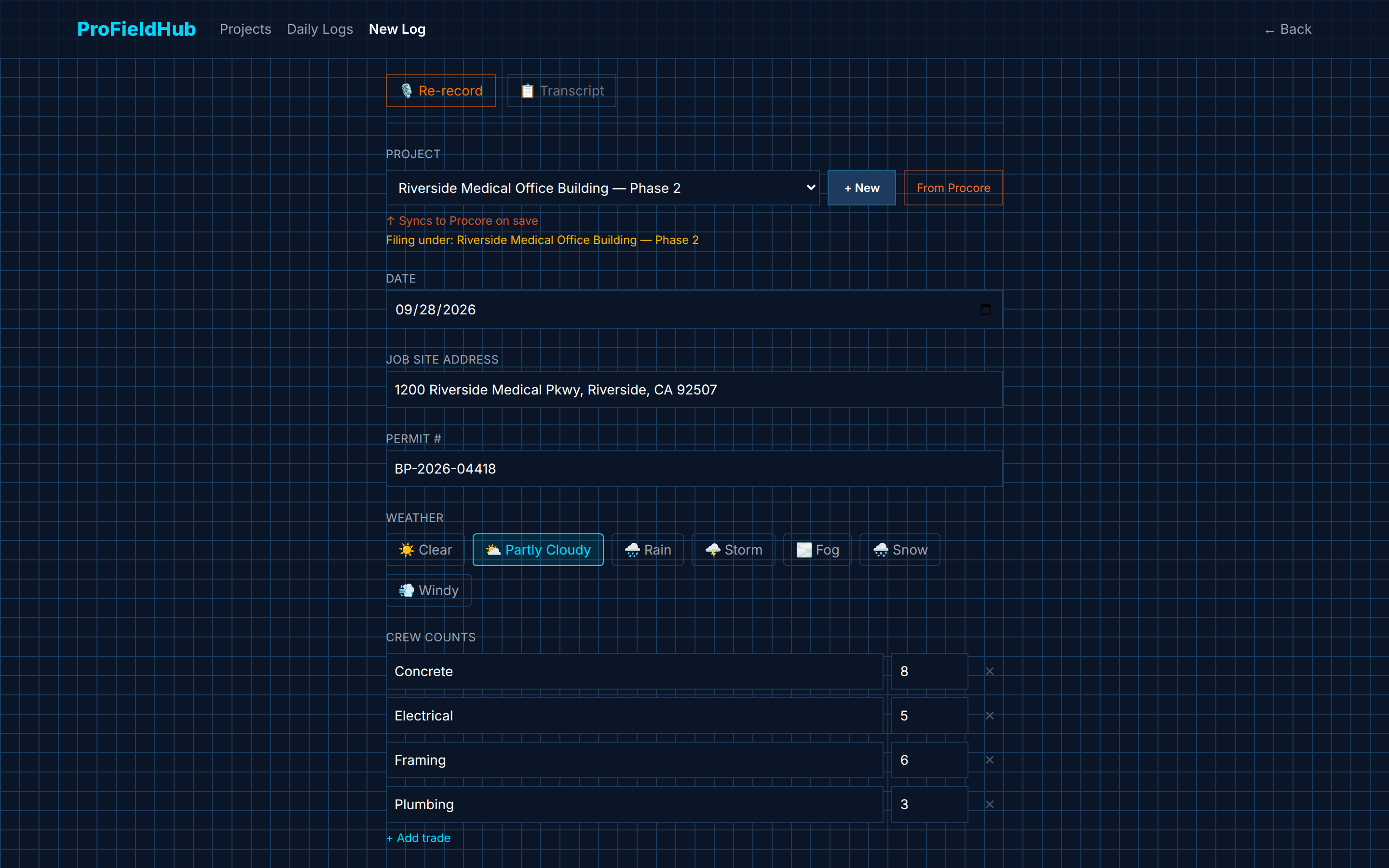Click the 'Filing under' project text
The width and height of the screenshot is (1389, 868).
click(x=543, y=240)
